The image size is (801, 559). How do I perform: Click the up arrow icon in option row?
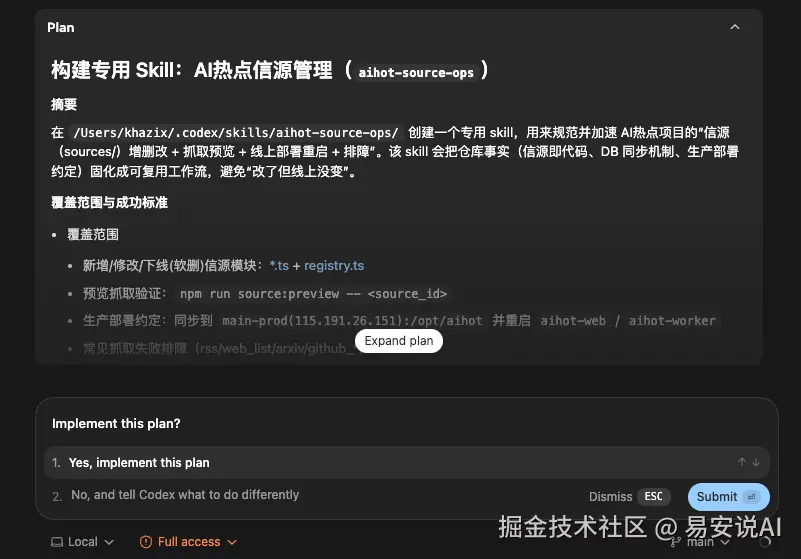[x=742, y=462]
